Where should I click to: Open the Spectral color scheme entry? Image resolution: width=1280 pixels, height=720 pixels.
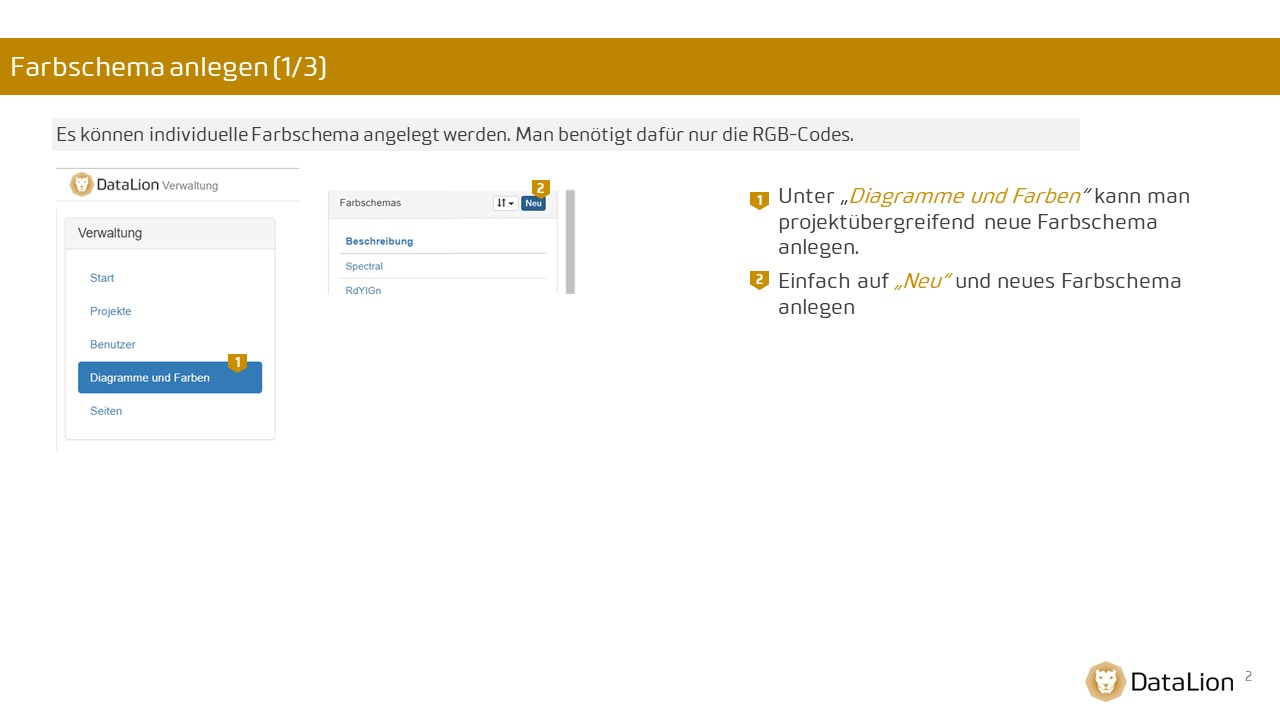click(x=364, y=266)
